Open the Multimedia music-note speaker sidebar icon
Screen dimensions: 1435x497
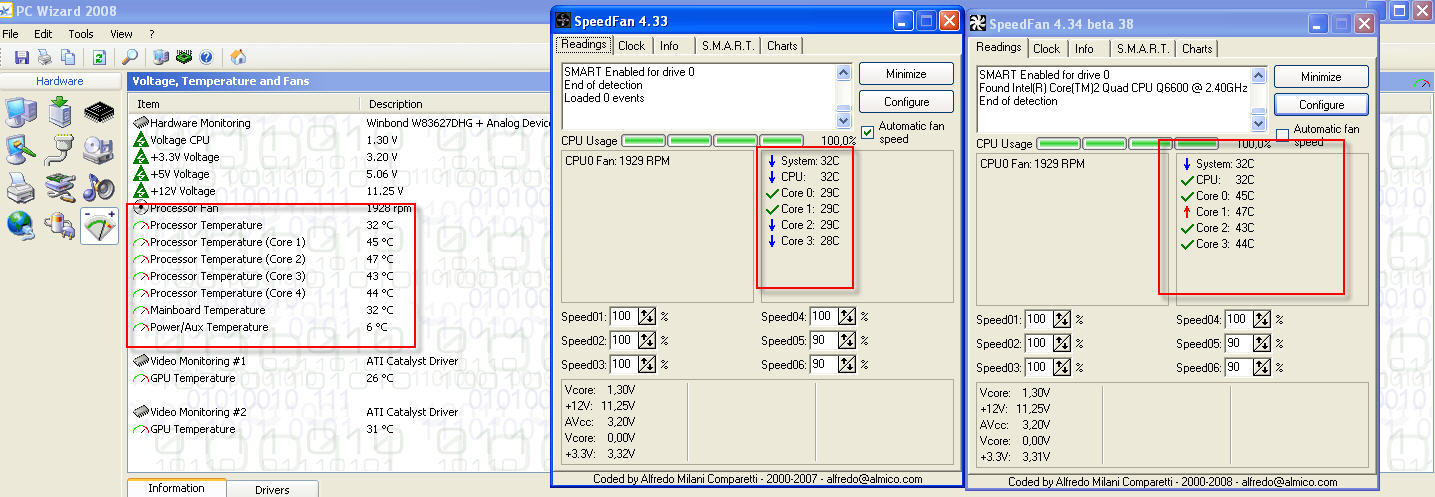click(99, 187)
